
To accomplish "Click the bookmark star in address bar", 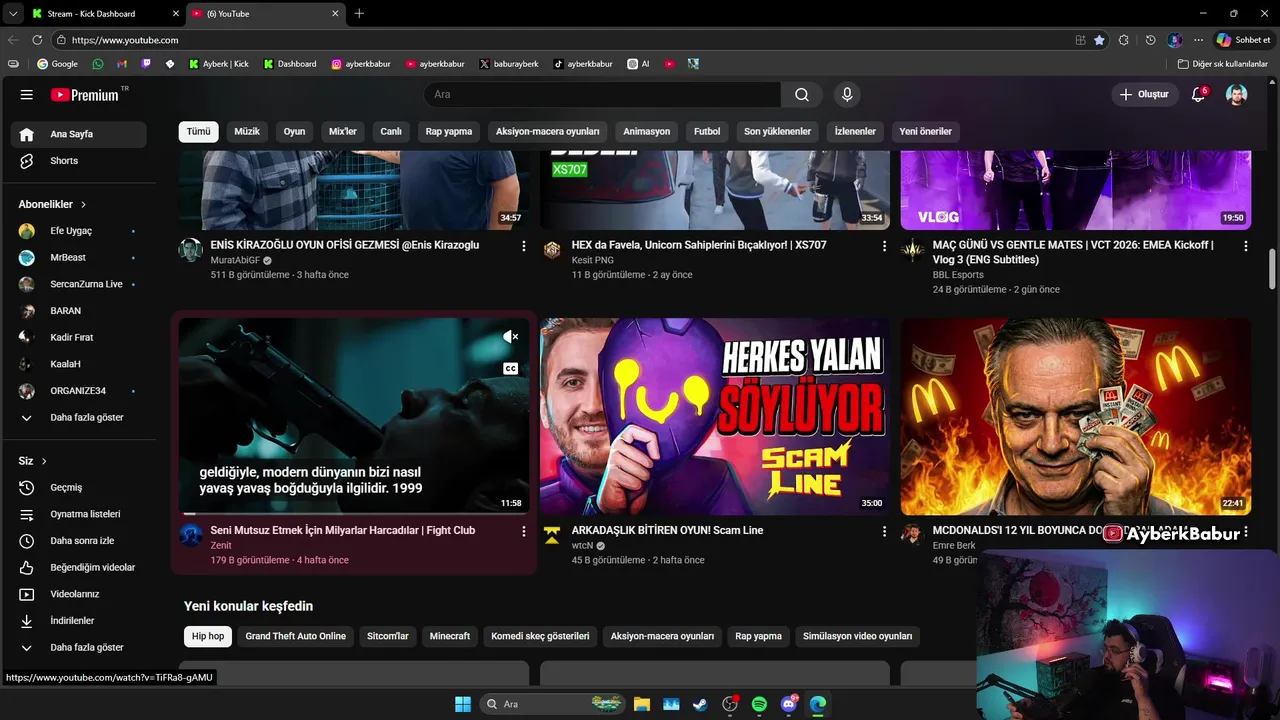I will click(1099, 40).
